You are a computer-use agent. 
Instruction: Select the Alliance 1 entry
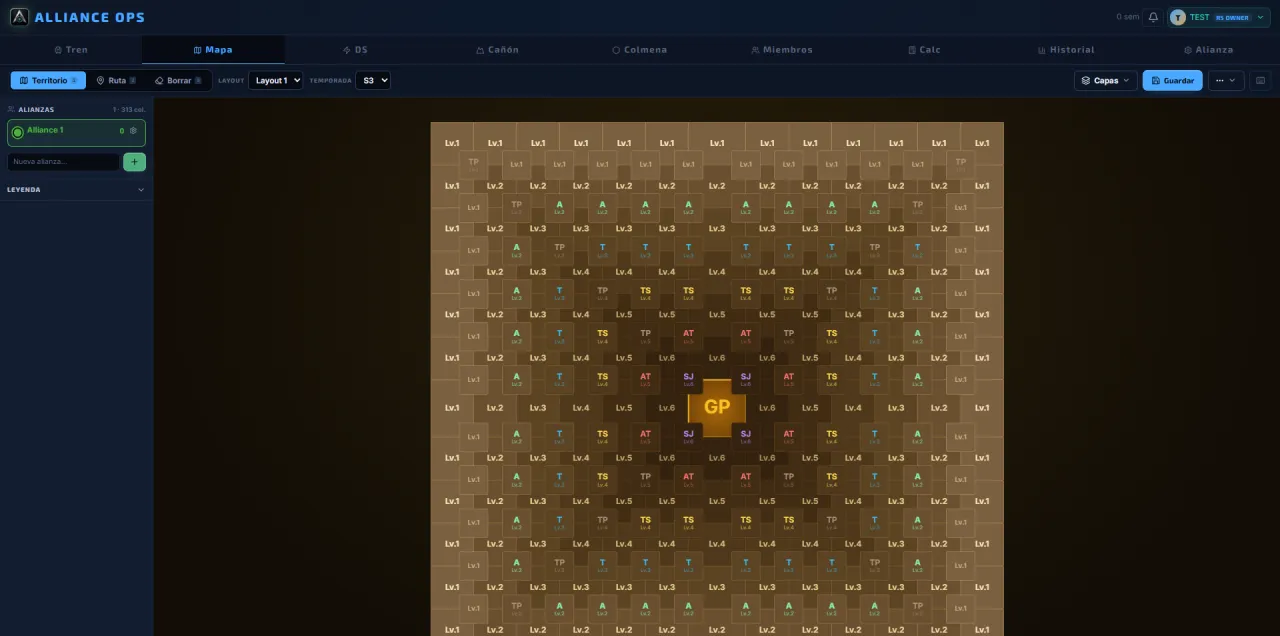pyautogui.click(x=76, y=132)
